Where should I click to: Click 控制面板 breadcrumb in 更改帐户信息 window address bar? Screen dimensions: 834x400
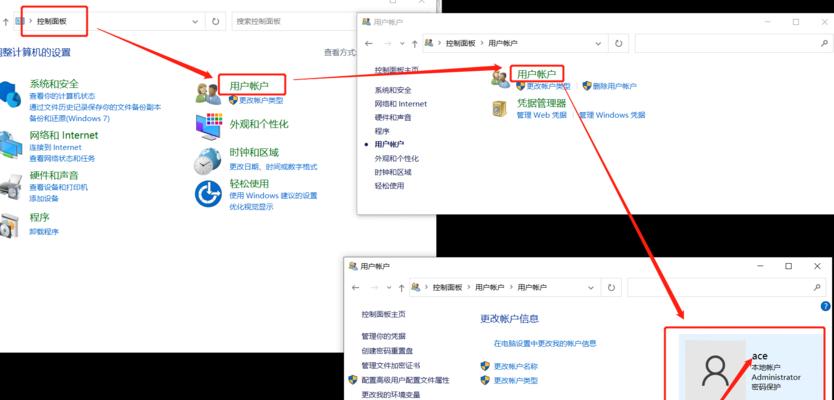coord(448,287)
